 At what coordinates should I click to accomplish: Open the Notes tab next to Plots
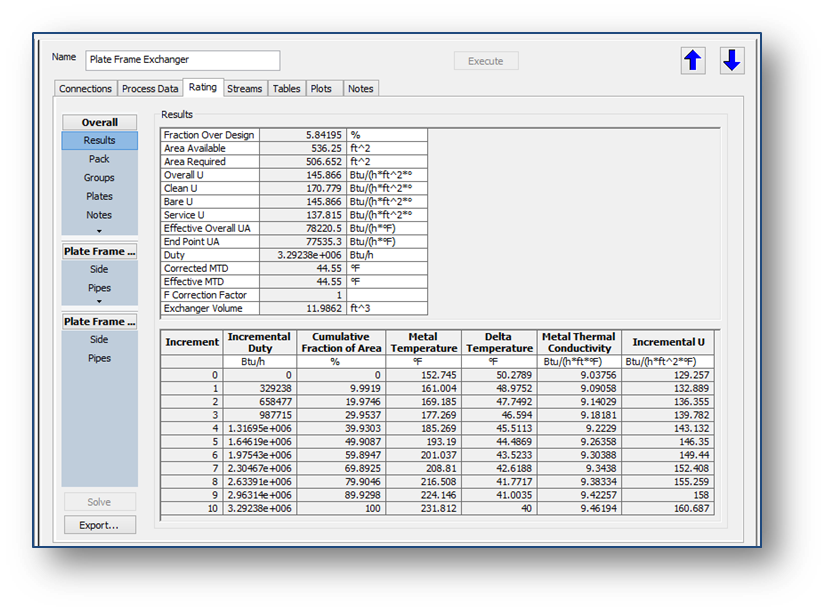(x=361, y=89)
